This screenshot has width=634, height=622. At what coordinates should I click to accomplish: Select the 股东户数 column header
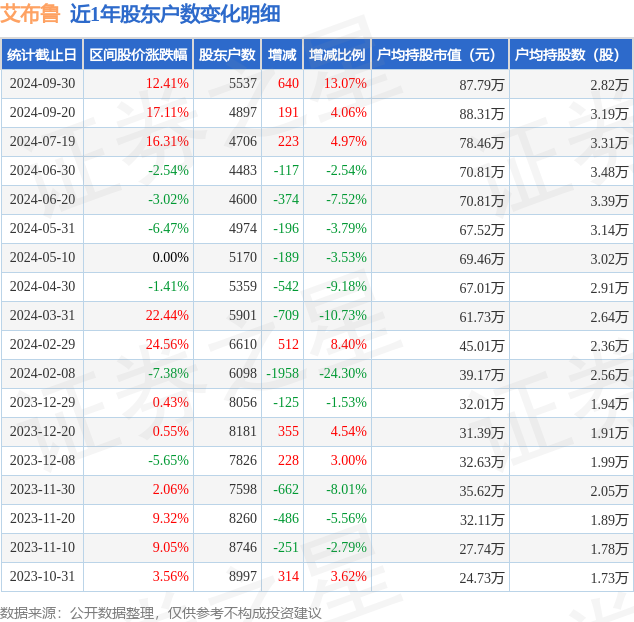click(x=227, y=55)
